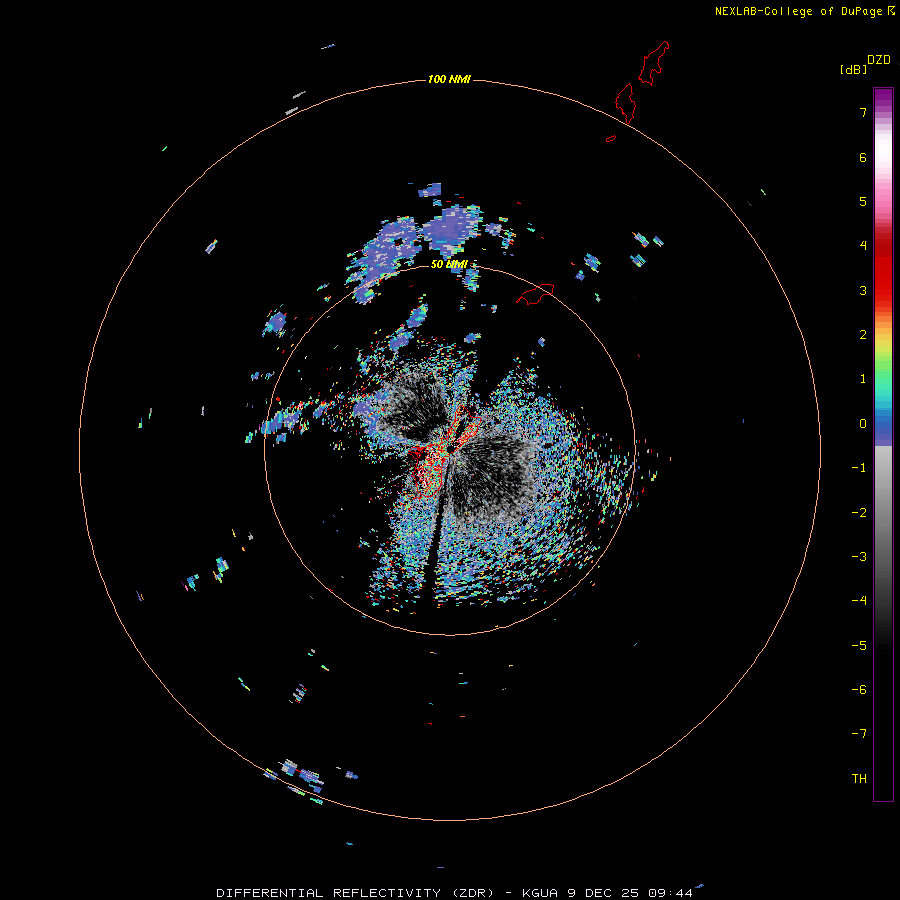Viewport: 900px width, 900px height.
Task: Click the red island outline on the 50 NMI ring
Action: coord(535,293)
